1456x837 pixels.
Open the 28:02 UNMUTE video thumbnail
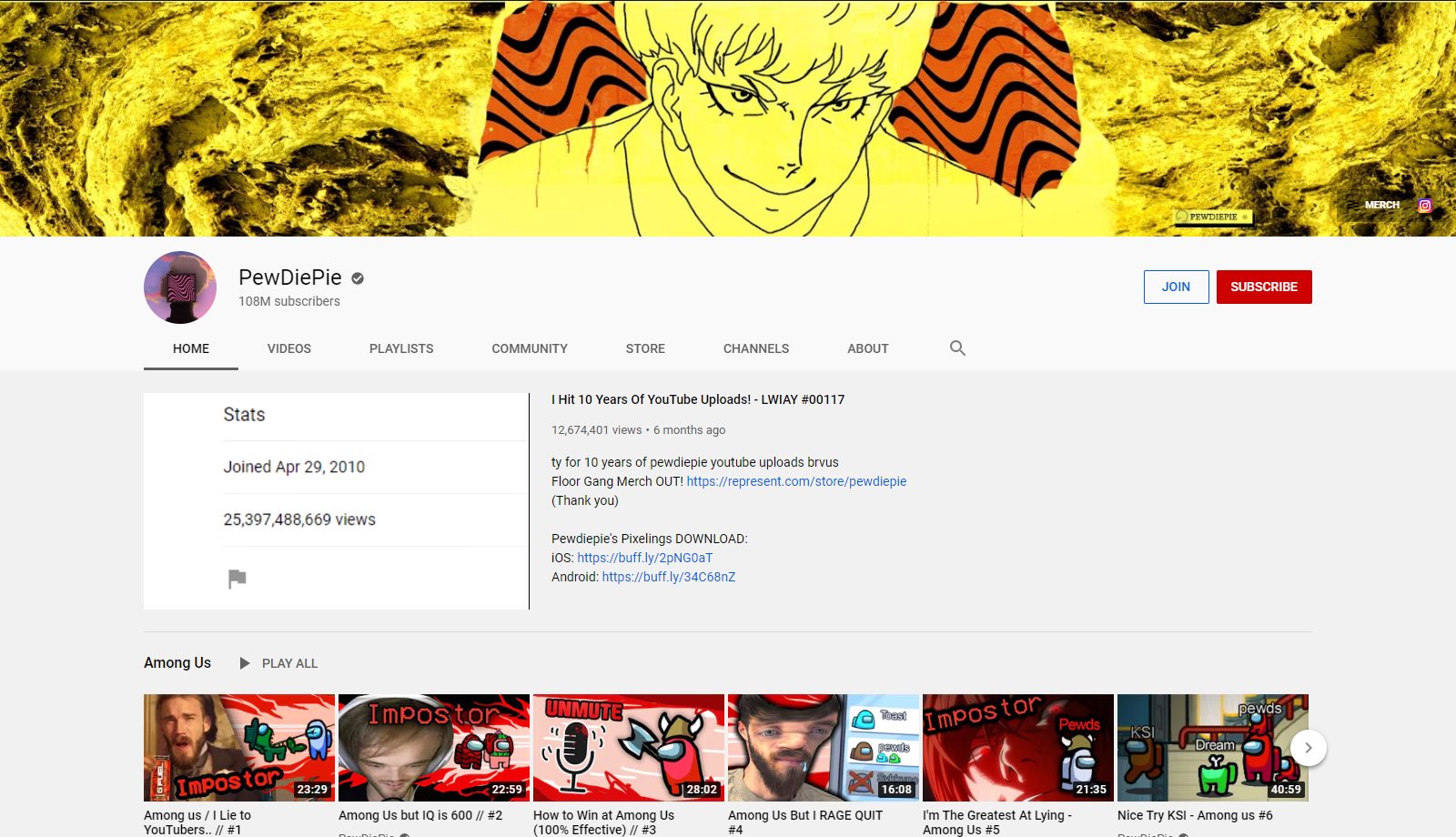(x=629, y=748)
